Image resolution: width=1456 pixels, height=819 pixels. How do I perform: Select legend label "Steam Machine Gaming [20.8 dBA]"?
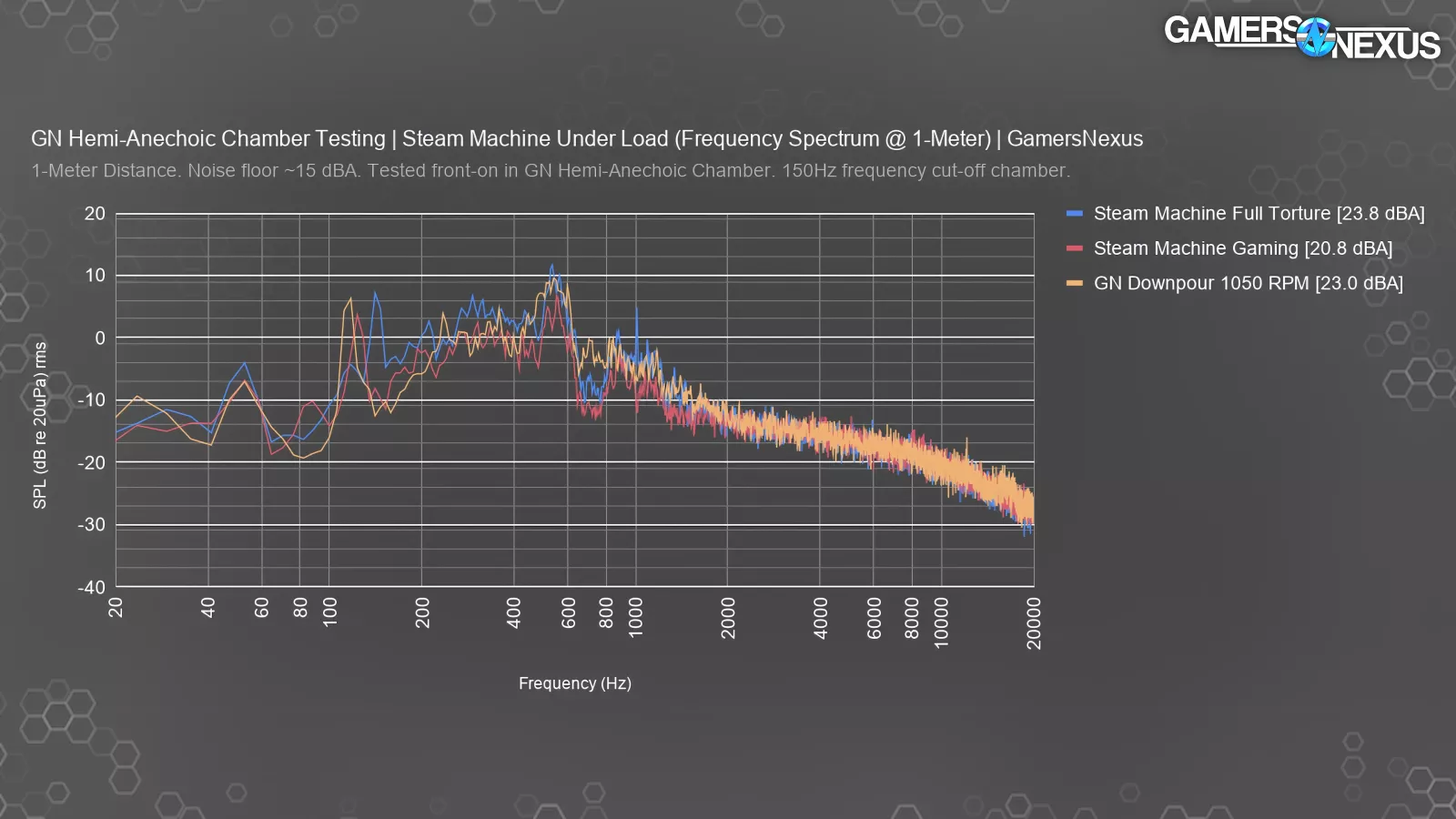click(1243, 248)
